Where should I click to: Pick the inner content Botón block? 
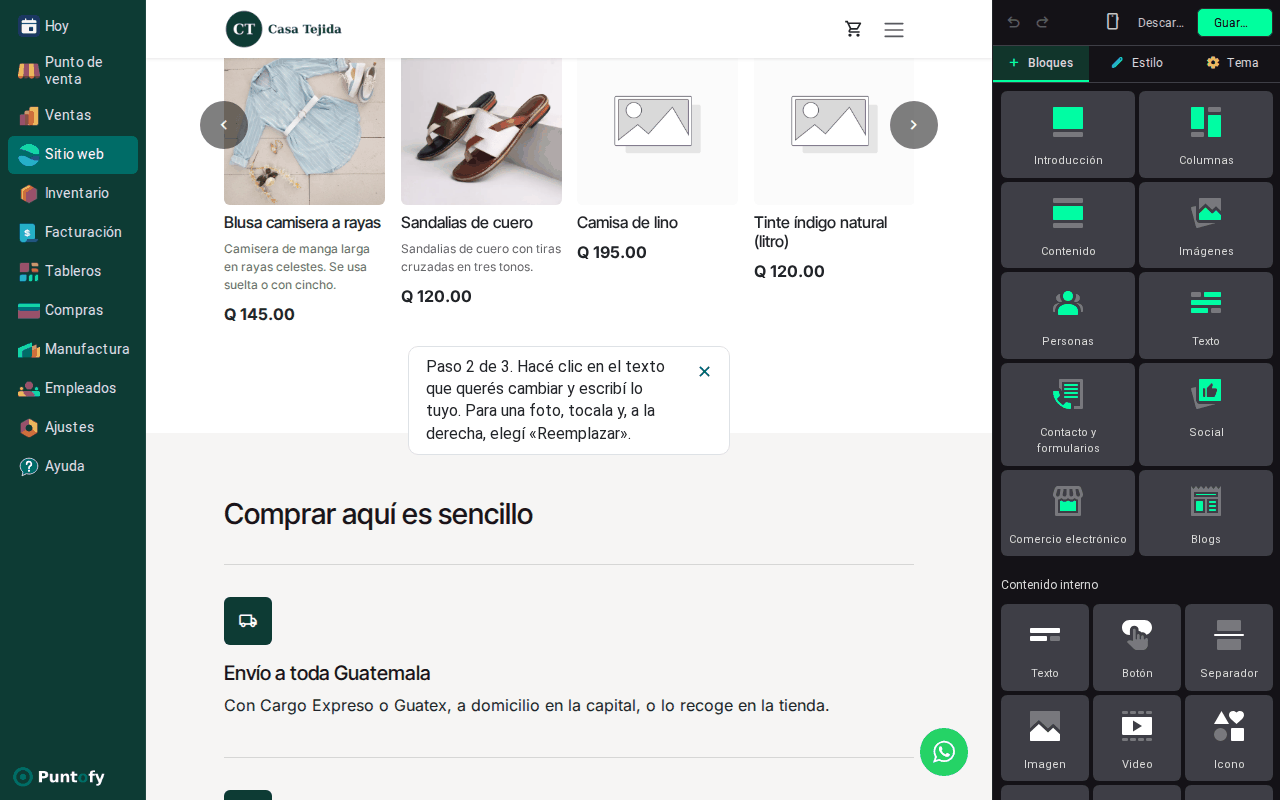[1137, 647]
